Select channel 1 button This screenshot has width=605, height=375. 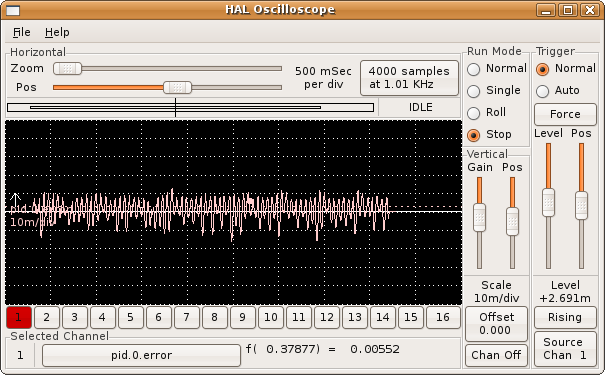pos(18,318)
